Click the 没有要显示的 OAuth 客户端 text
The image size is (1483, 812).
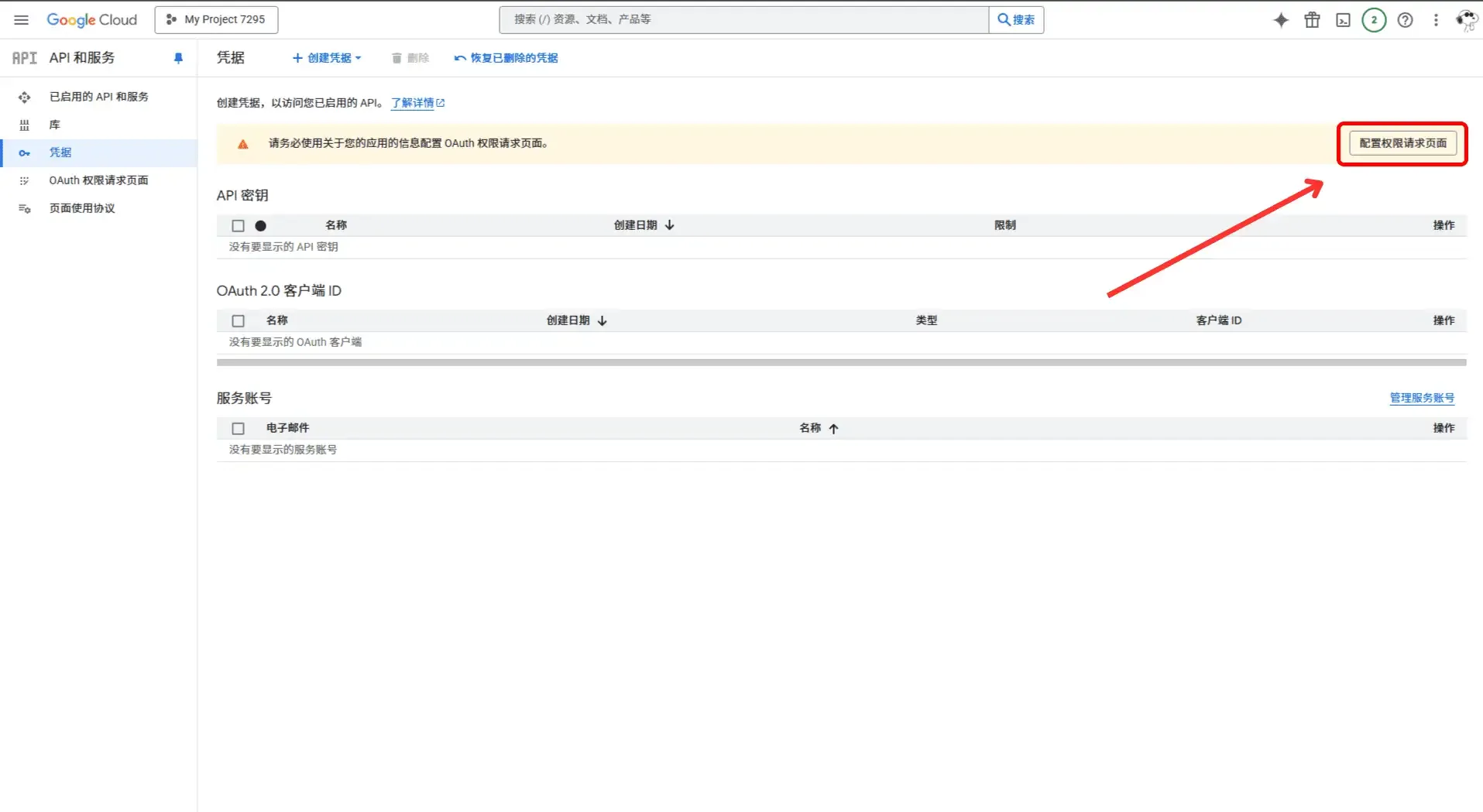click(295, 342)
